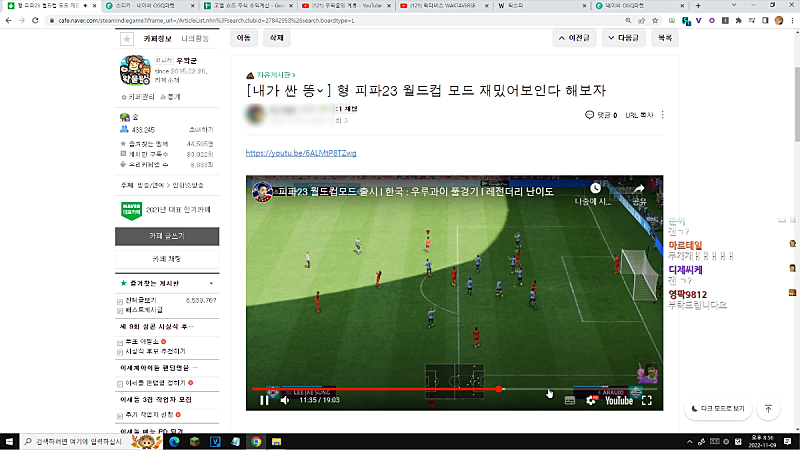This screenshot has width=800, height=450.
Task: Switch to the WAKTAVERSE YouTube tab
Action: coord(443,6)
